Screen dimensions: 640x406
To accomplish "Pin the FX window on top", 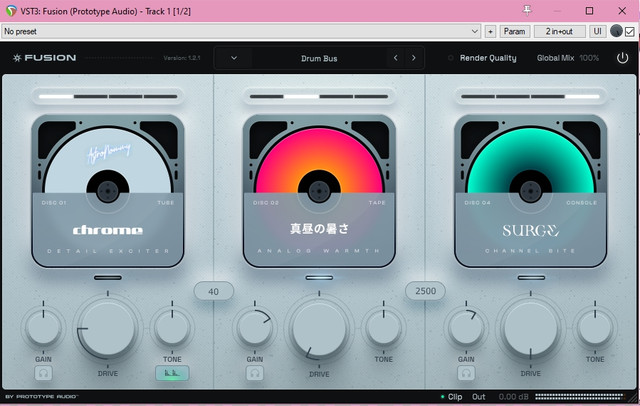I will [x=527, y=11].
